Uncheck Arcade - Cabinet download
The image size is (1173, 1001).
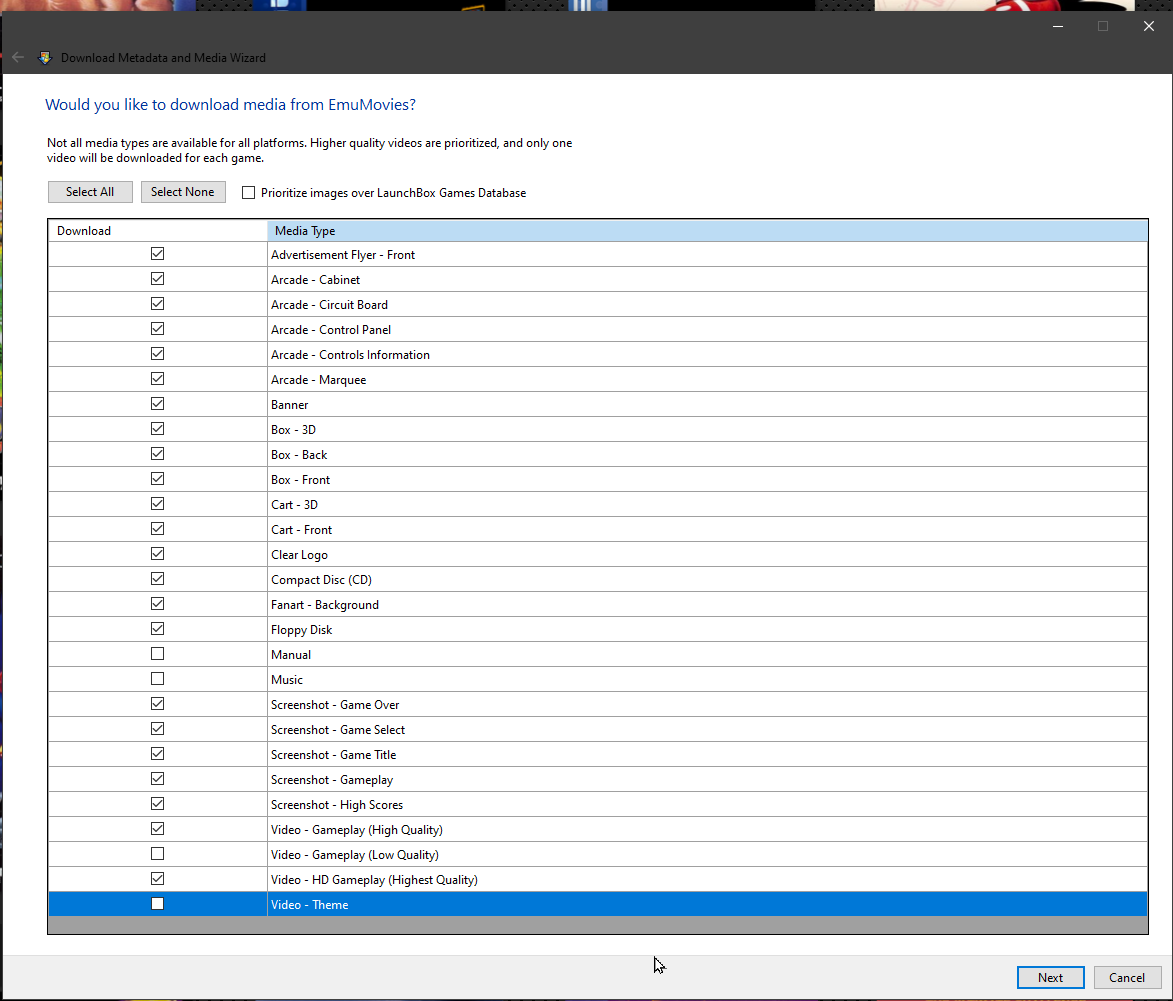point(157,279)
